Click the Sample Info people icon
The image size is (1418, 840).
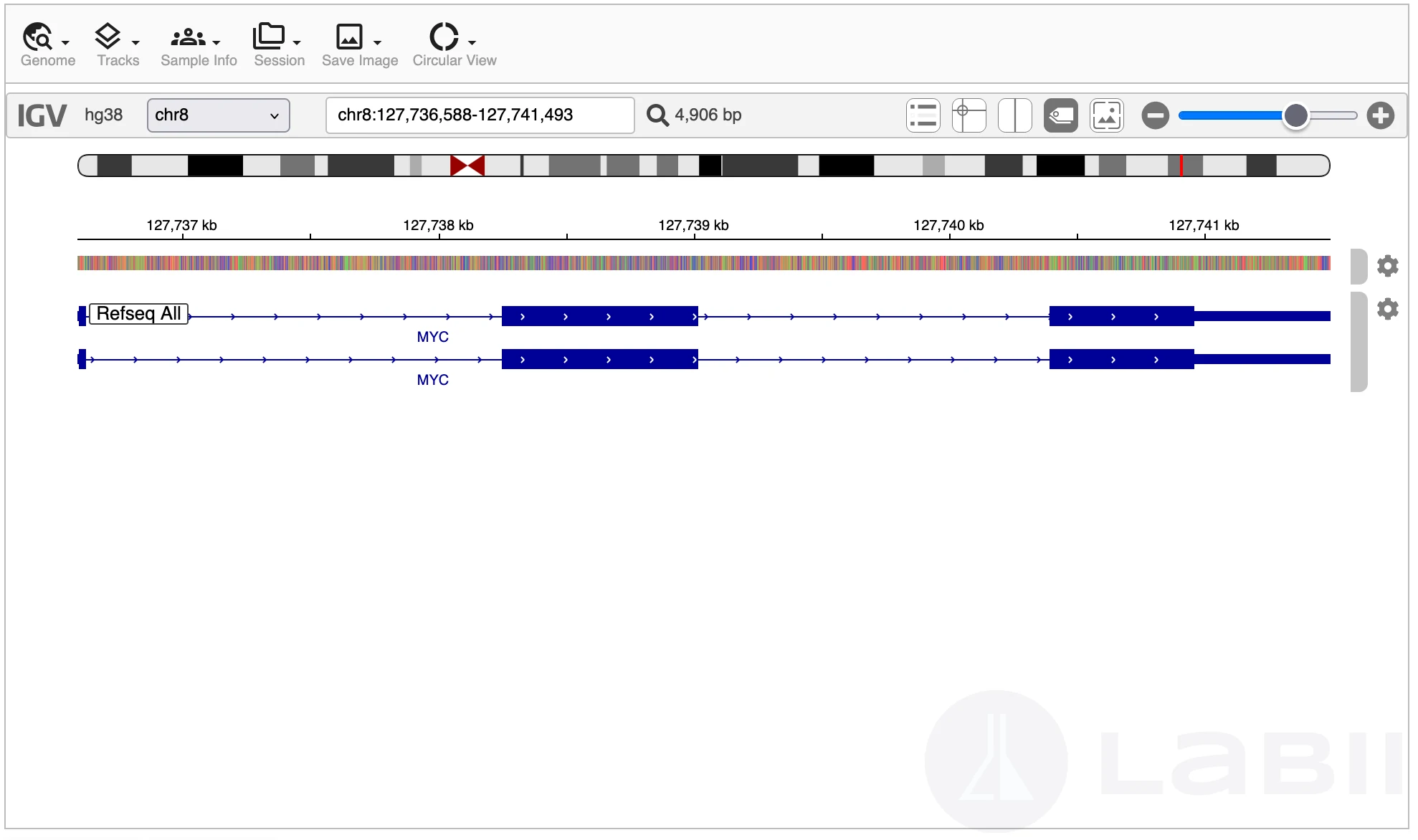click(x=188, y=37)
